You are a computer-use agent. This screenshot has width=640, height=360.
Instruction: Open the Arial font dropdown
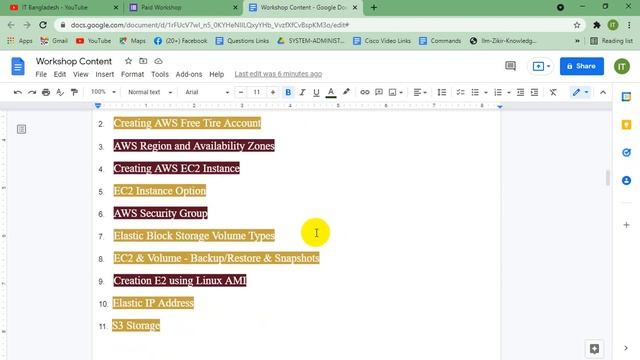pos(207,92)
